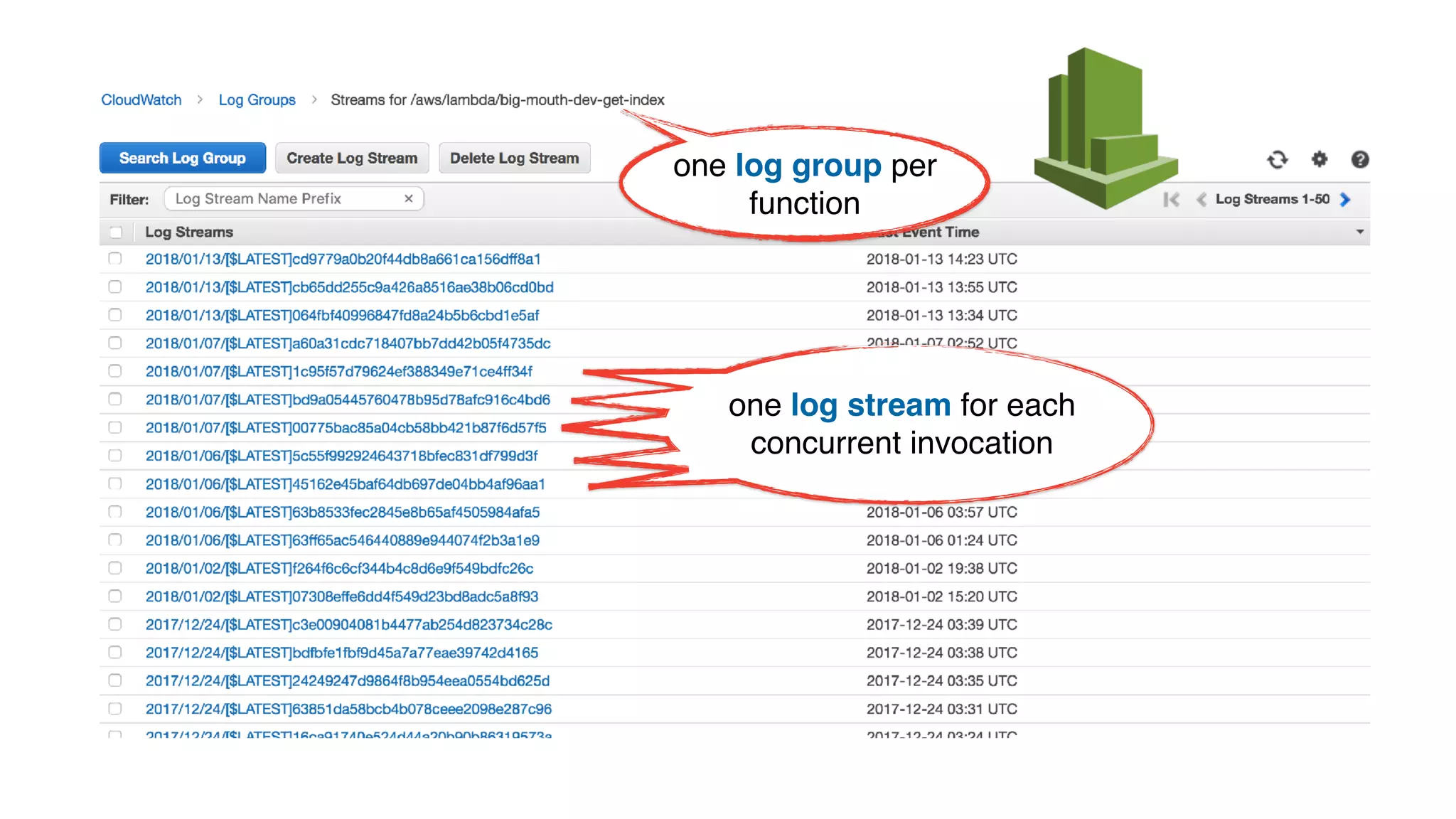1456x819 pixels.
Task: Check the box for stream 064fbf40996847fd8a24b5b6cbd1e5af
Action: click(x=115, y=314)
